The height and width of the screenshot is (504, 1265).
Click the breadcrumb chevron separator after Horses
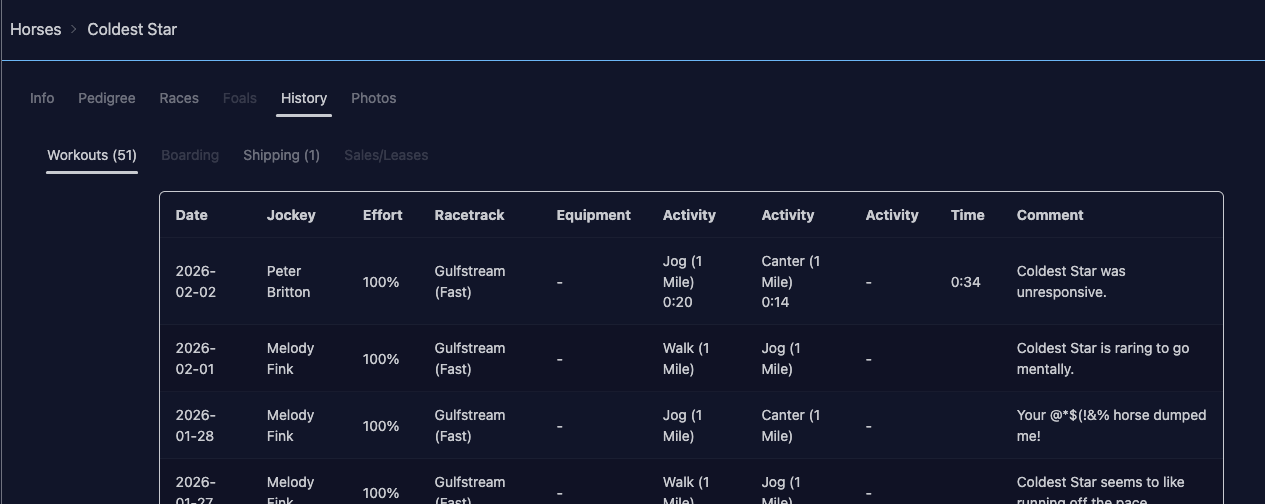pos(74,30)
